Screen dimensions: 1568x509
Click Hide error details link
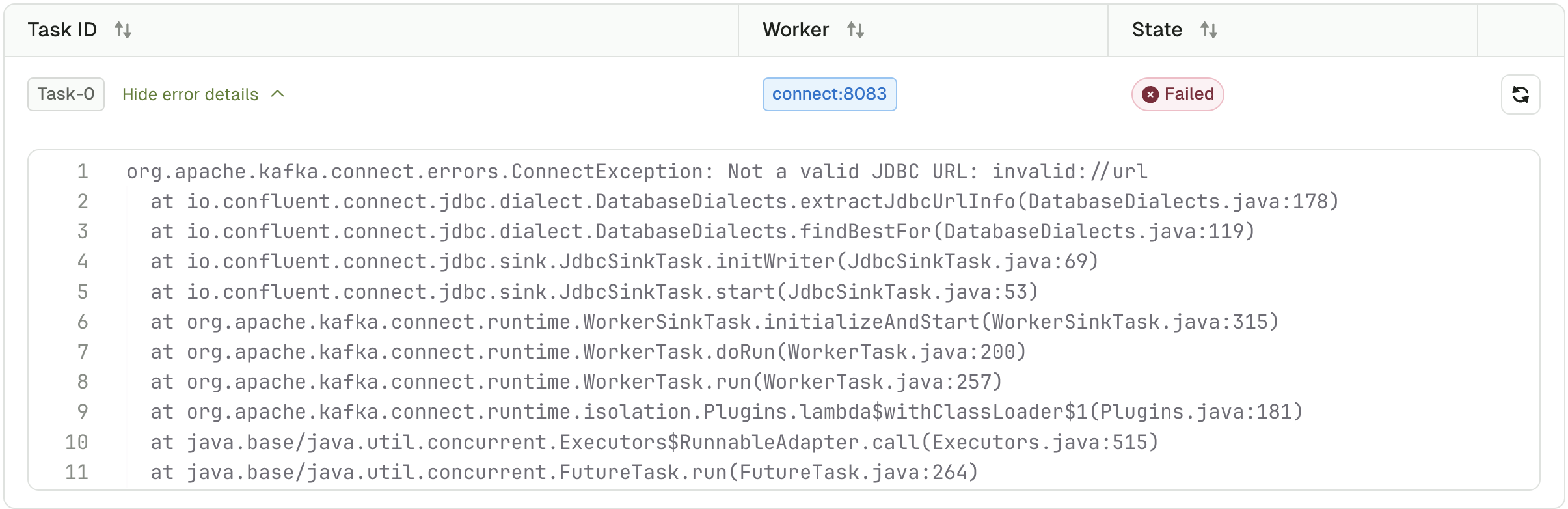(x=190, y=94)
